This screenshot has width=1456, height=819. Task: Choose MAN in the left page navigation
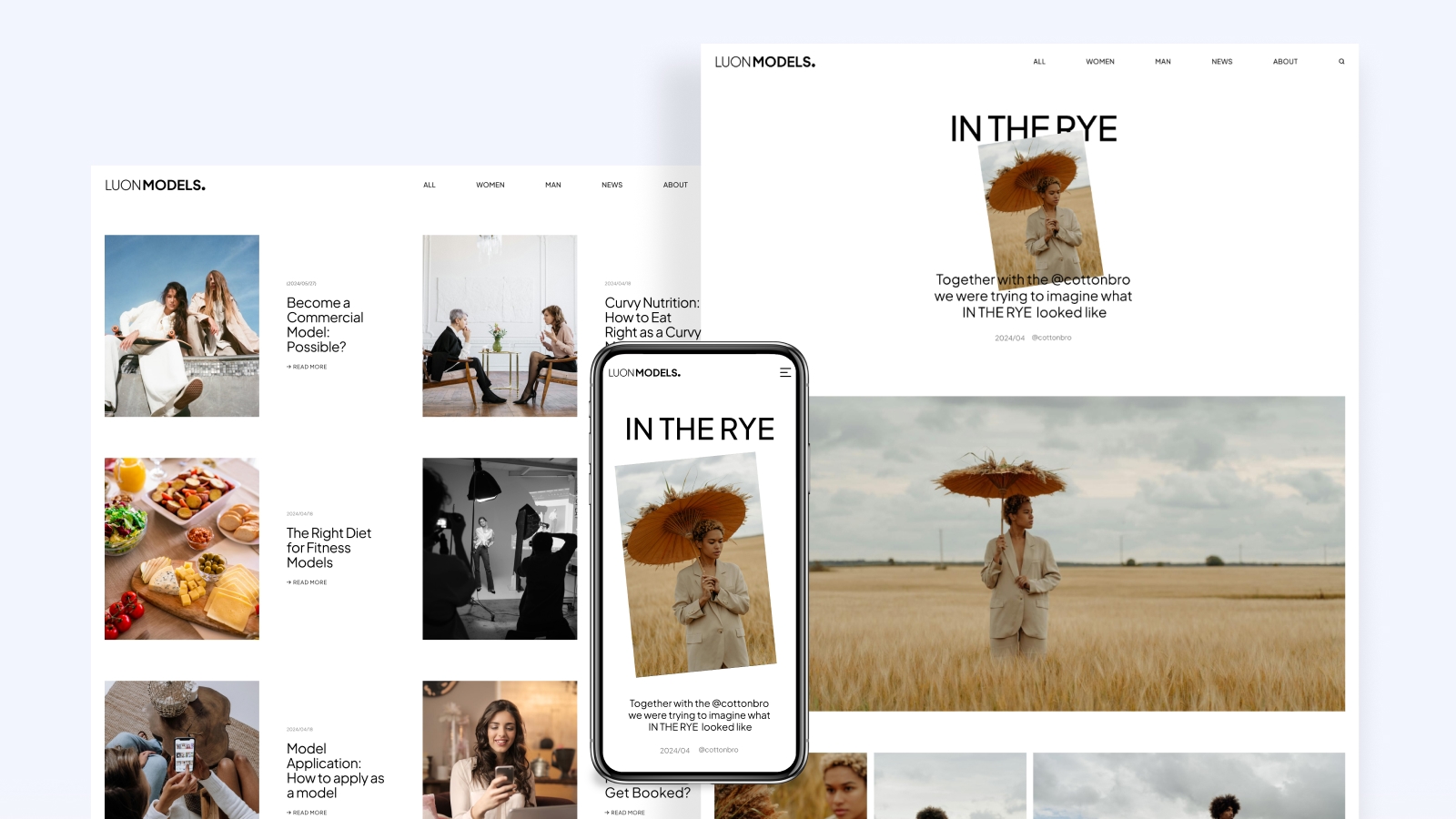pyautogui.click(x=553, y=185)
